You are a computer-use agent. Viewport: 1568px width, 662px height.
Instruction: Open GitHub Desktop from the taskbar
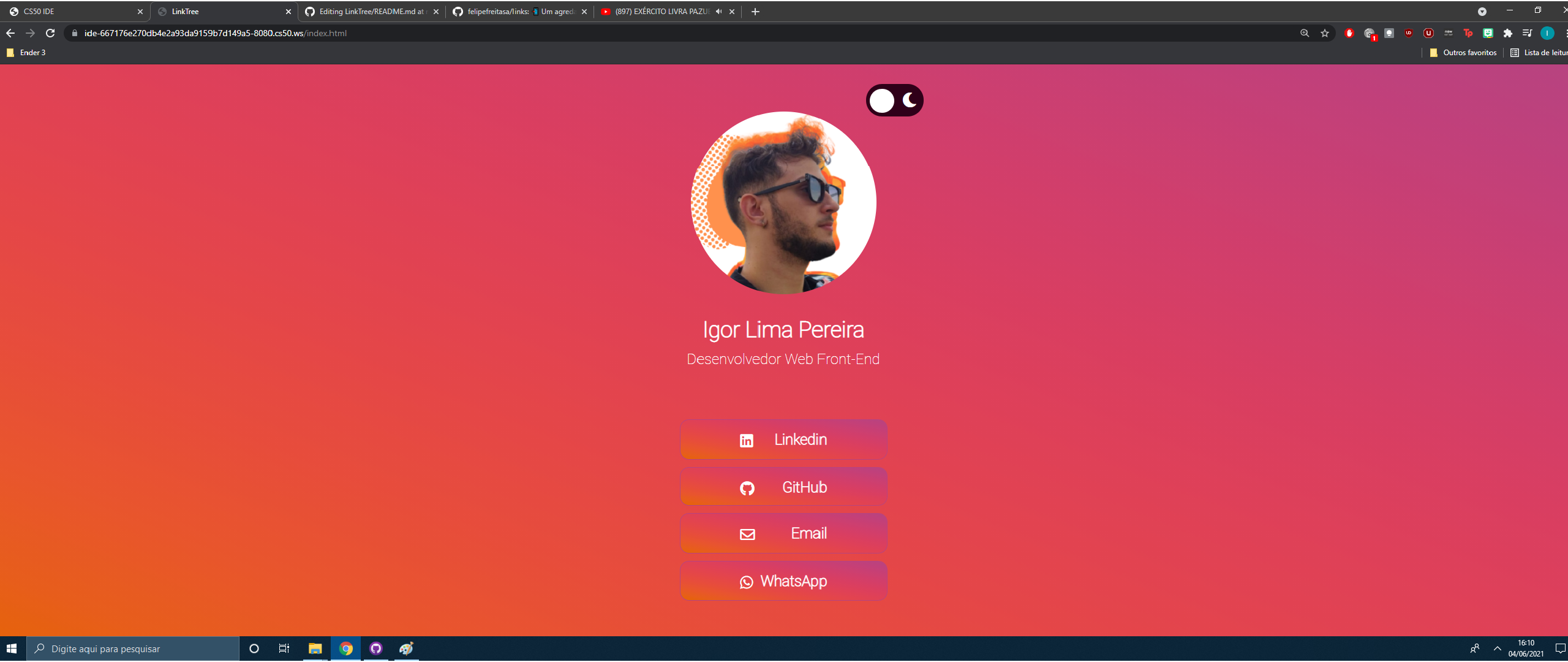coord(376,649)
